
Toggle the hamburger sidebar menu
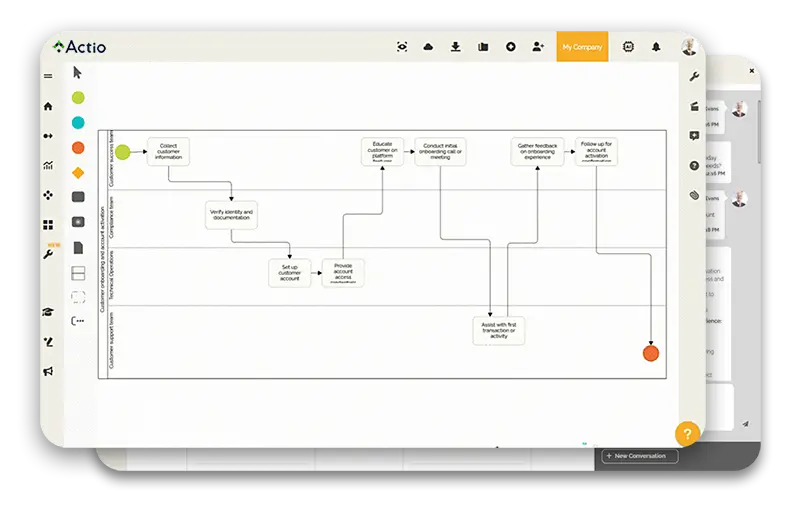point(48,76)
